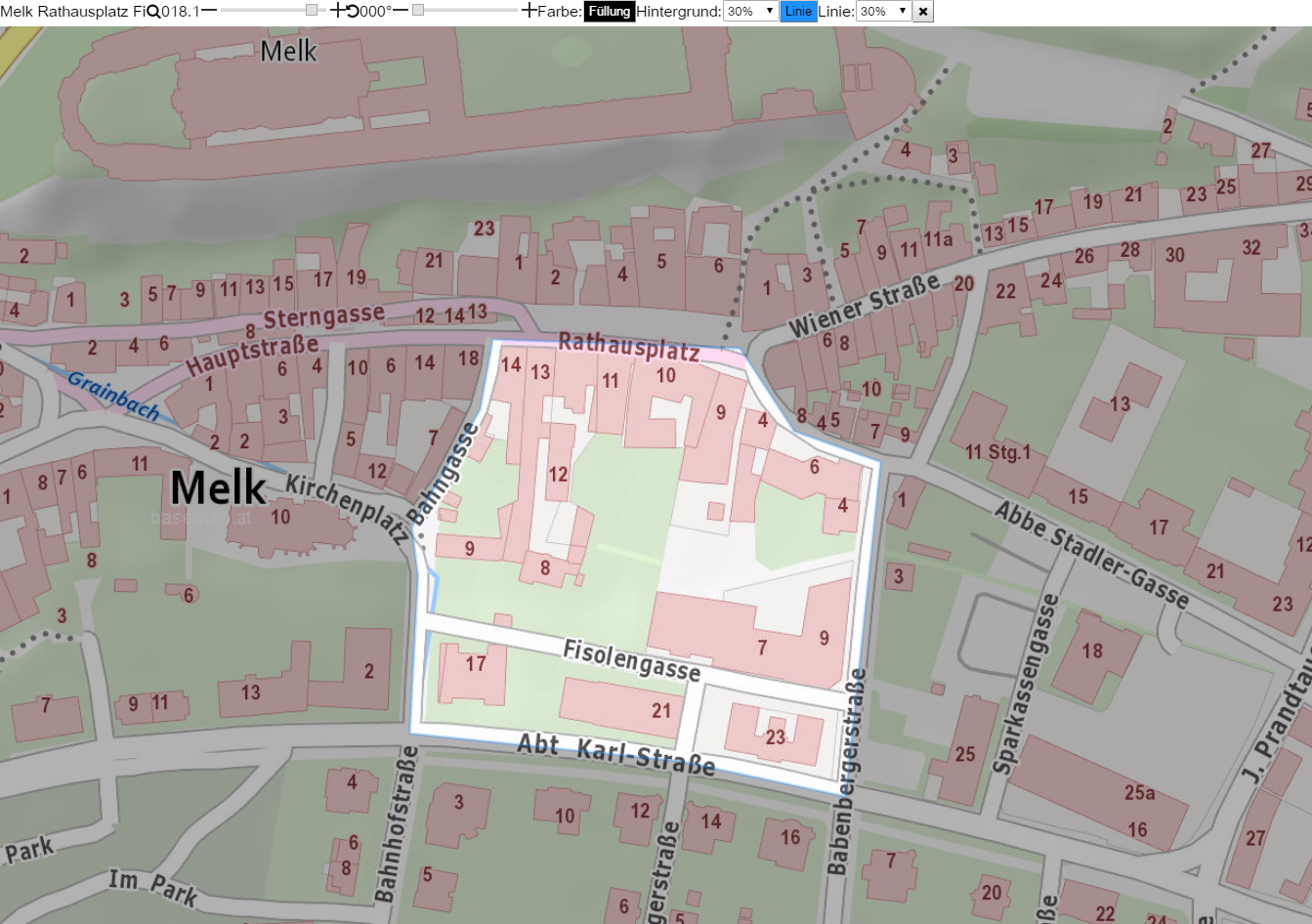Click the rotation plus icon
Screen dimensions: 1312x924
click(529, 11)
